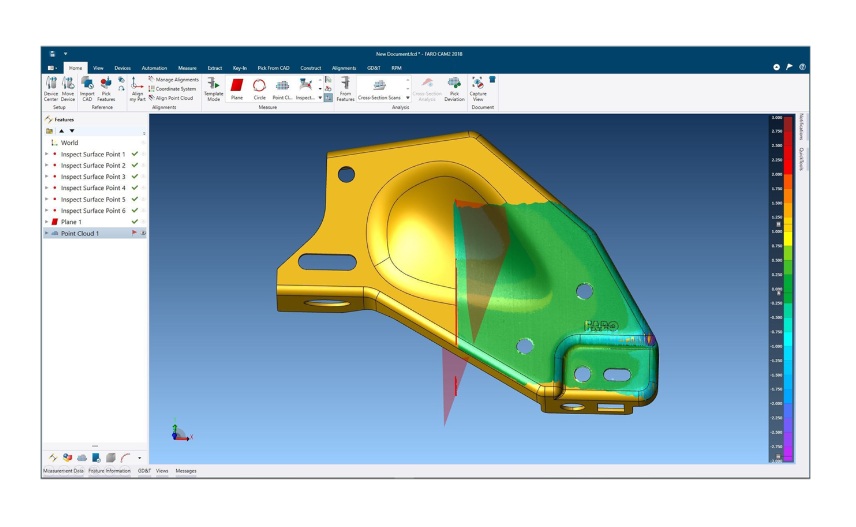This screenshot has height=527, width=856.
Task: Open the bottom panel icons overflow dropdown
Action: (x=139, y=458)
